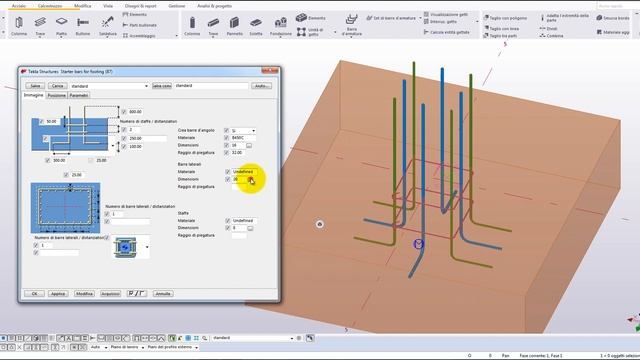The width and height of the screenshot is (640, 360).
Task: Click the Annulla button
Action: coord(163,293)
